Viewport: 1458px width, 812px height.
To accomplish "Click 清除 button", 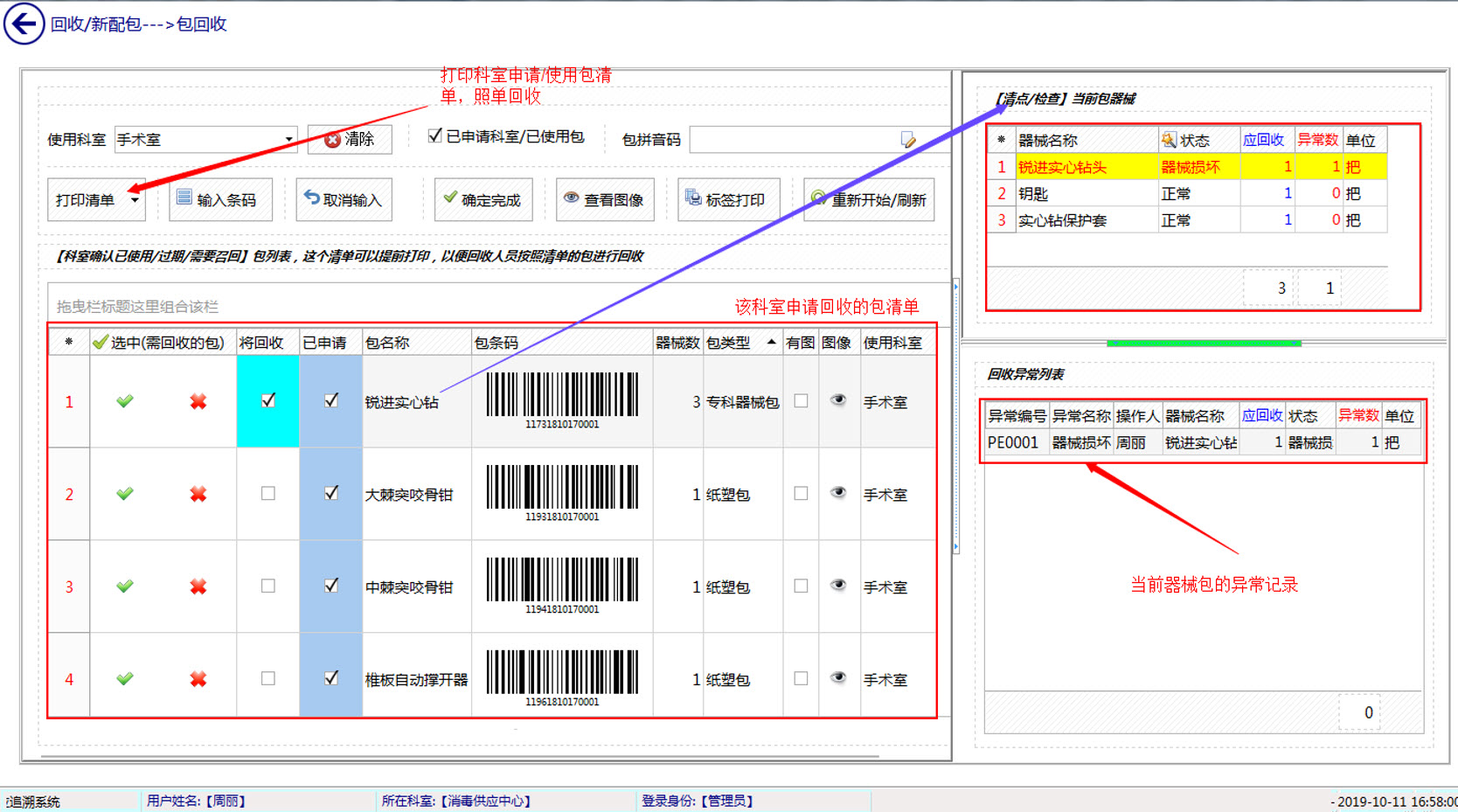I will pyautogui.click(x=350, y=140).
